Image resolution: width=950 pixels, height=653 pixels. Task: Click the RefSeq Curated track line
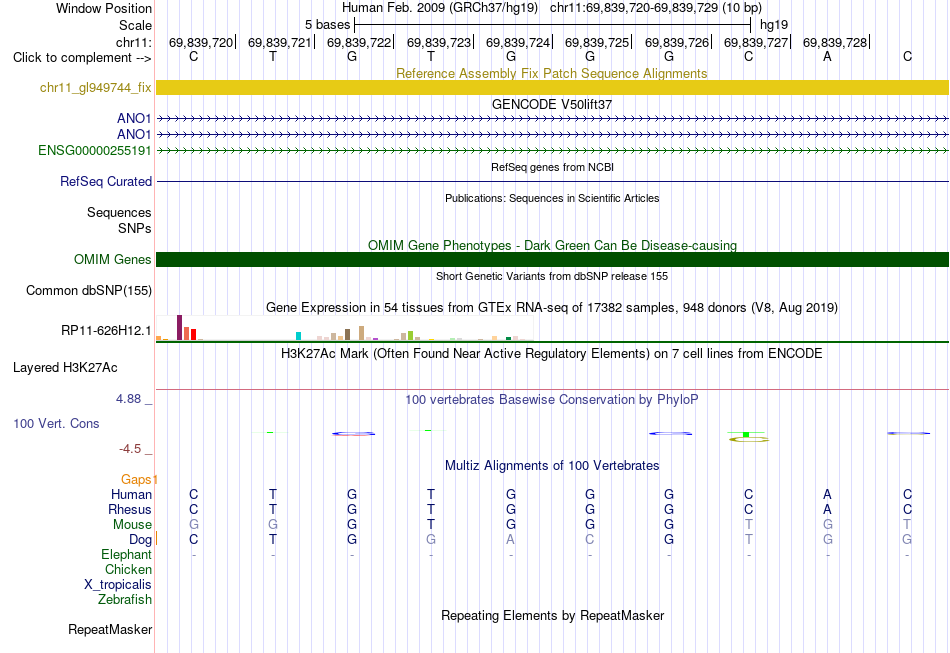(553, 181)
